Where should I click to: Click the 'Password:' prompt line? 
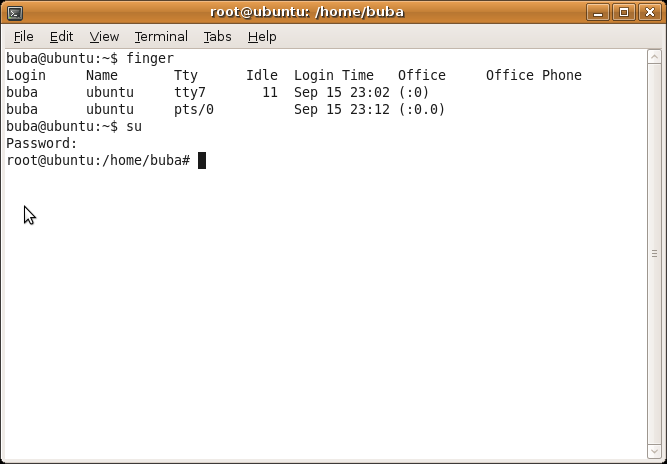click(42, 143)
